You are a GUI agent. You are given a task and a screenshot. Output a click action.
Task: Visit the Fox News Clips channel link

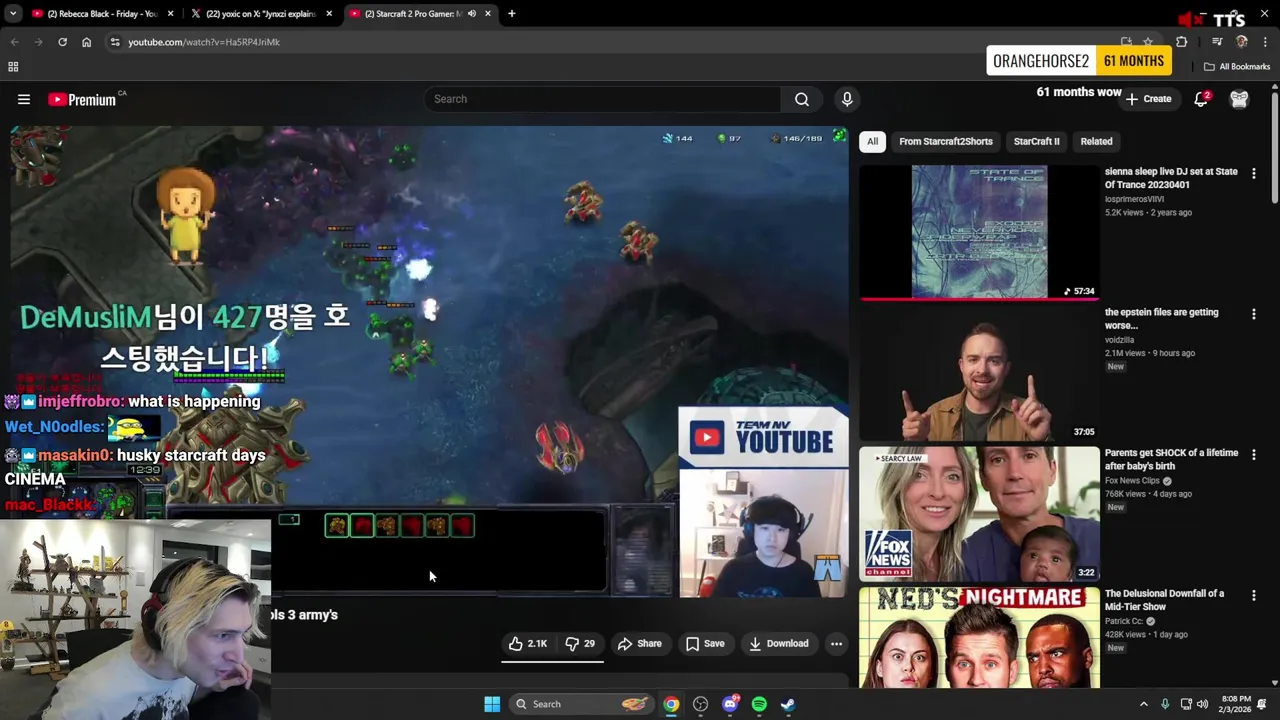[x=1134, y=481]
